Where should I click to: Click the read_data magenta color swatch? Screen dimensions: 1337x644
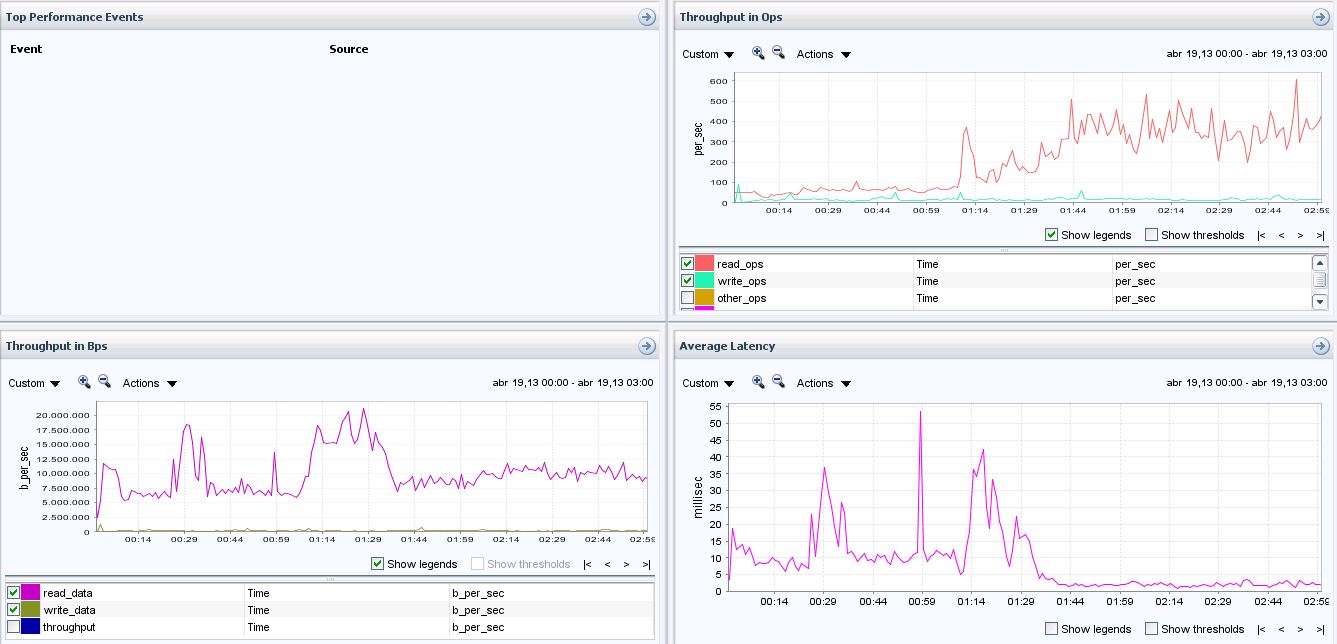(x=31, y=593)
